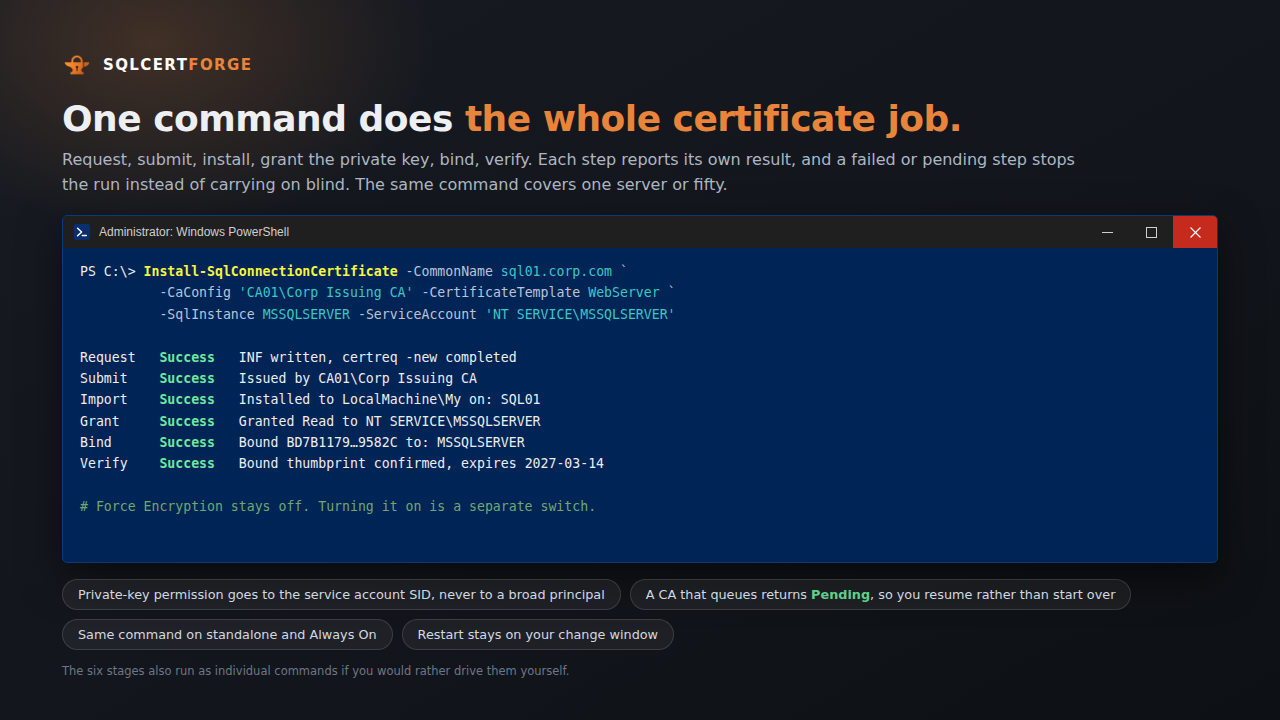
Task: Click the 'Bound BD7B1179…9582C to: MSSQLSERVER' output
Action: coord(382,442)
